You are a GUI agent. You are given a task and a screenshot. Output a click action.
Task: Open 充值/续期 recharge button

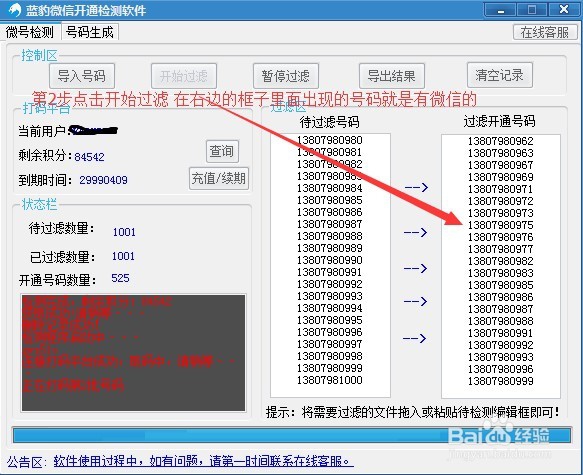coord(219,178)
